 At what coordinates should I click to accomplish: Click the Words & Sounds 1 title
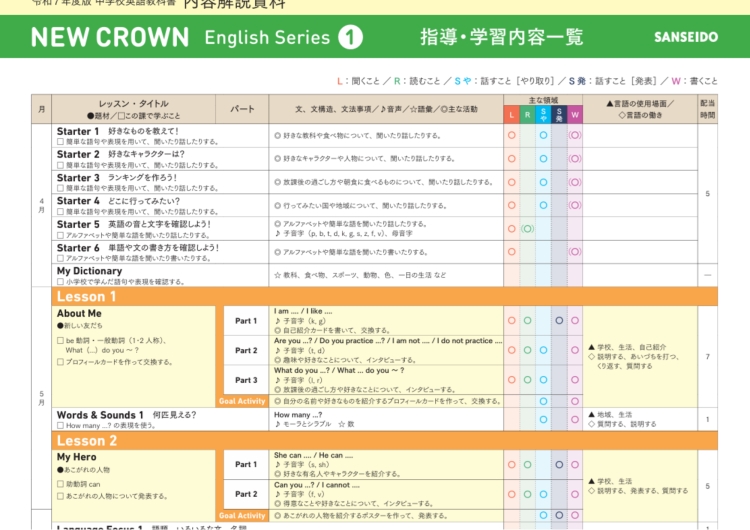point(100,415)
